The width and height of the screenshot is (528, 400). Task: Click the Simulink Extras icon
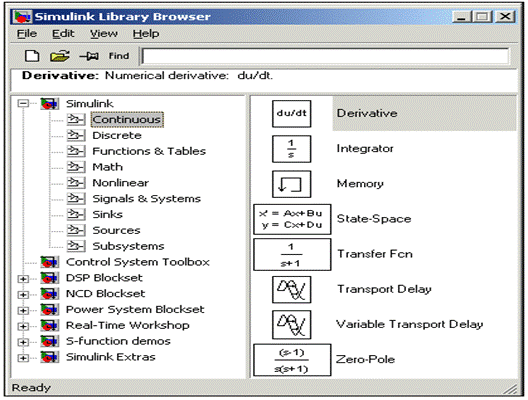coord(50,357)
